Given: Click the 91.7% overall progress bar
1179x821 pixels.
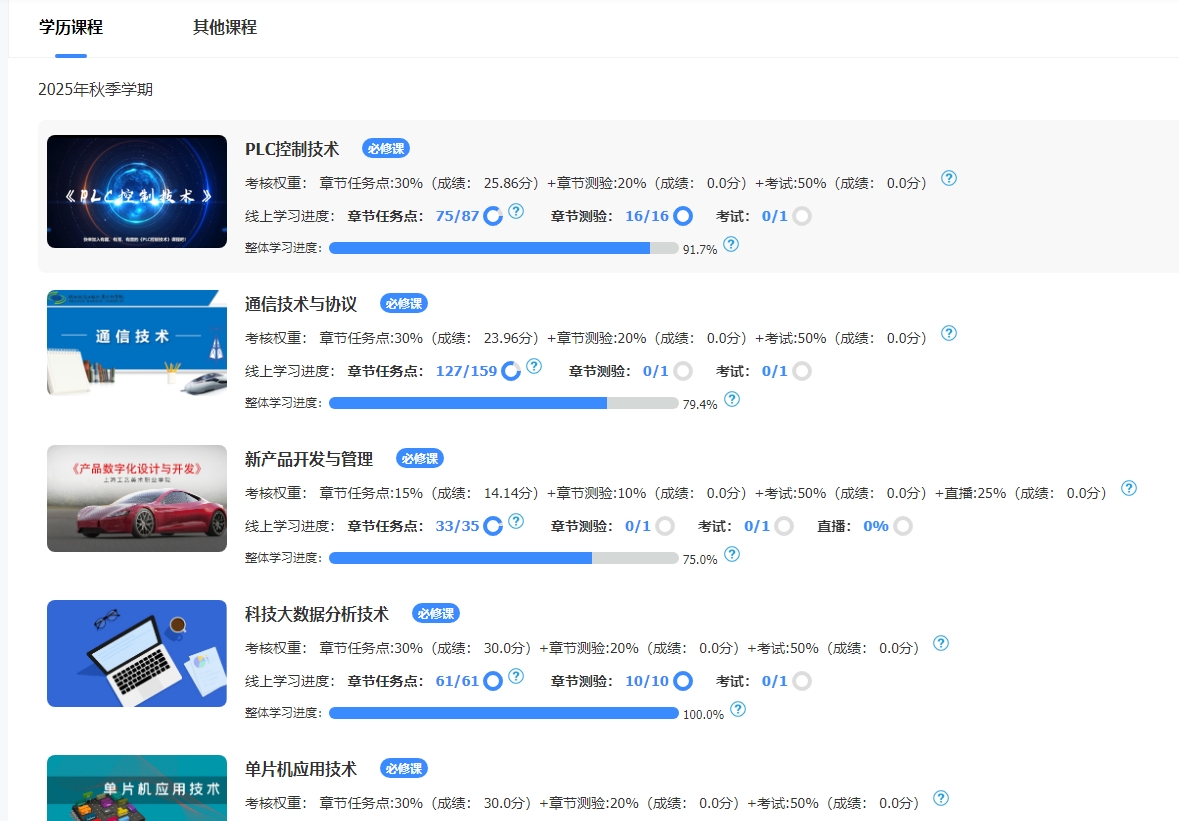Looking at the screenshot, I should (x=504, y=248).
